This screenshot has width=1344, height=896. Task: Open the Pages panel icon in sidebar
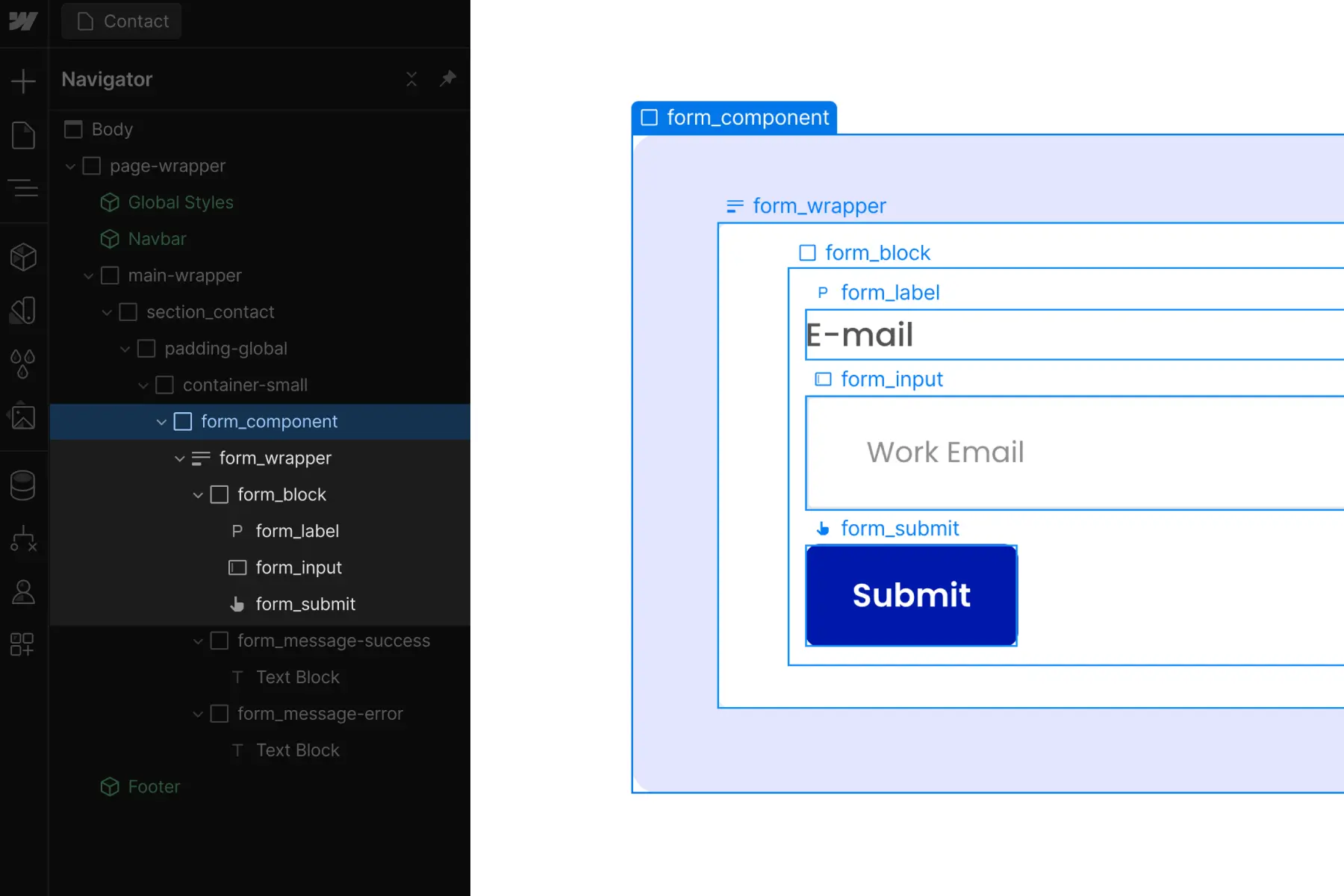[23, 135]
